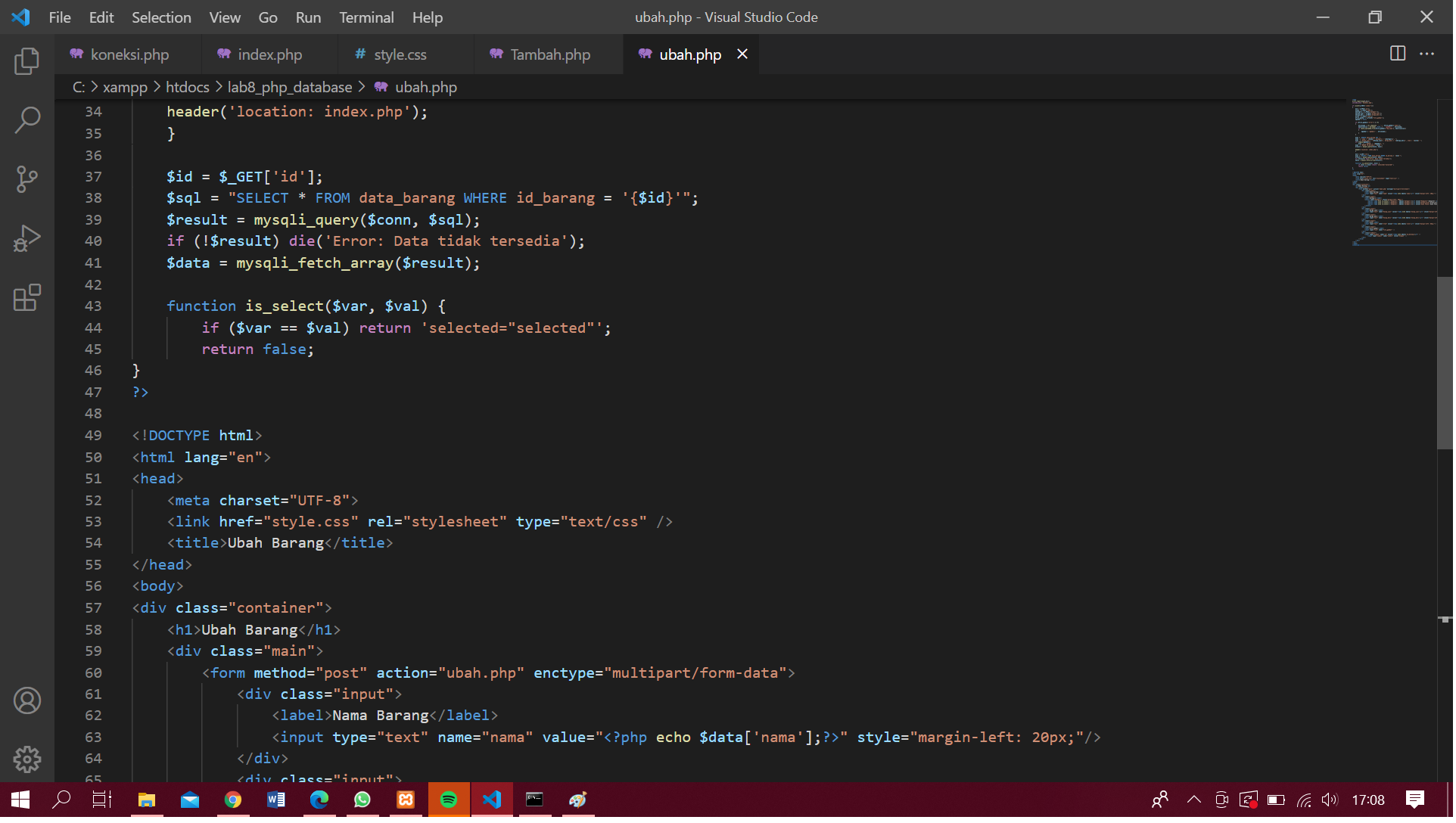Open WhatsApp from taskbar
This screenshot has width=1456, height=823.
[x=362, y=800]
